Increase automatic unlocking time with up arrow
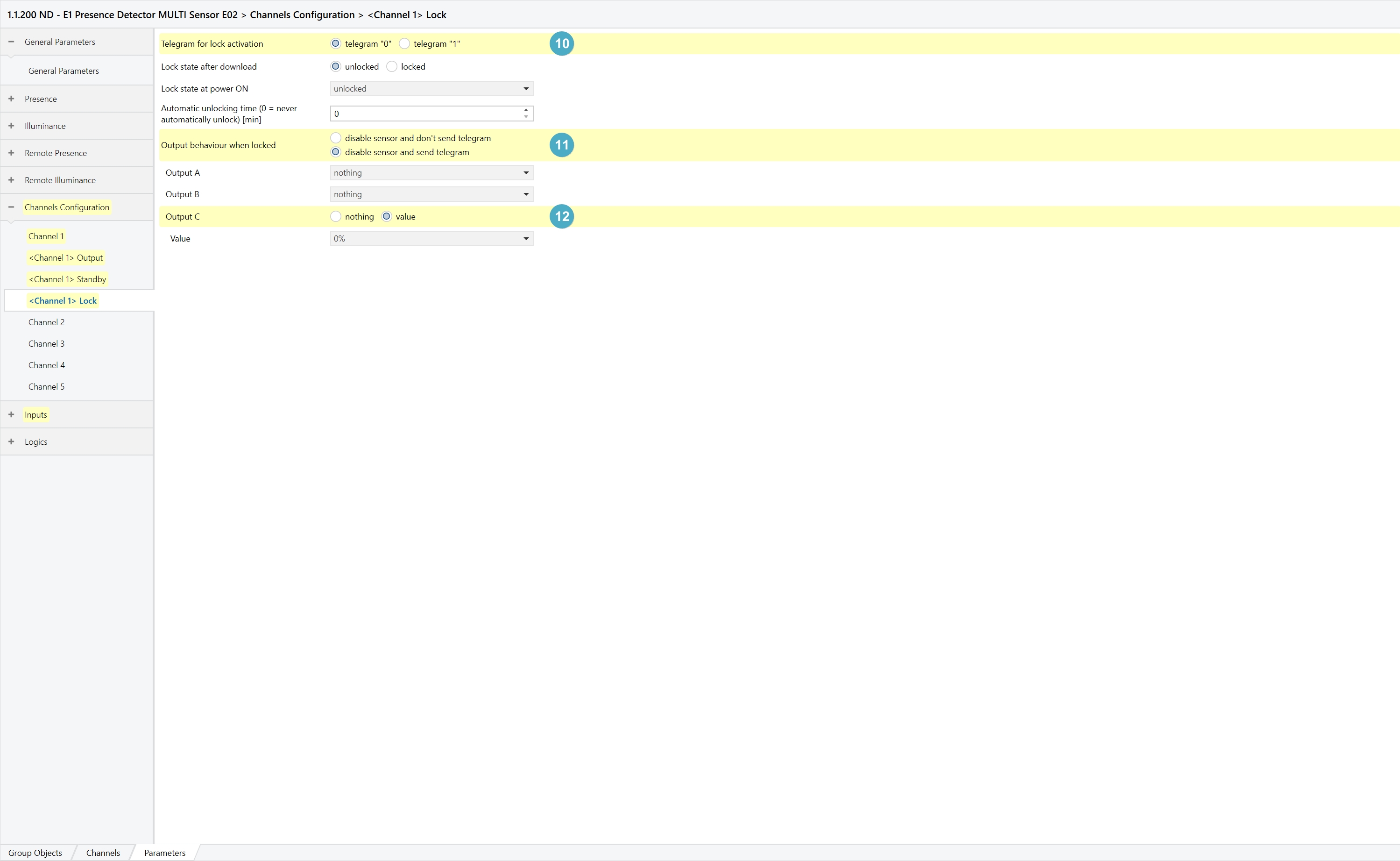 click(x=526, y=110)
